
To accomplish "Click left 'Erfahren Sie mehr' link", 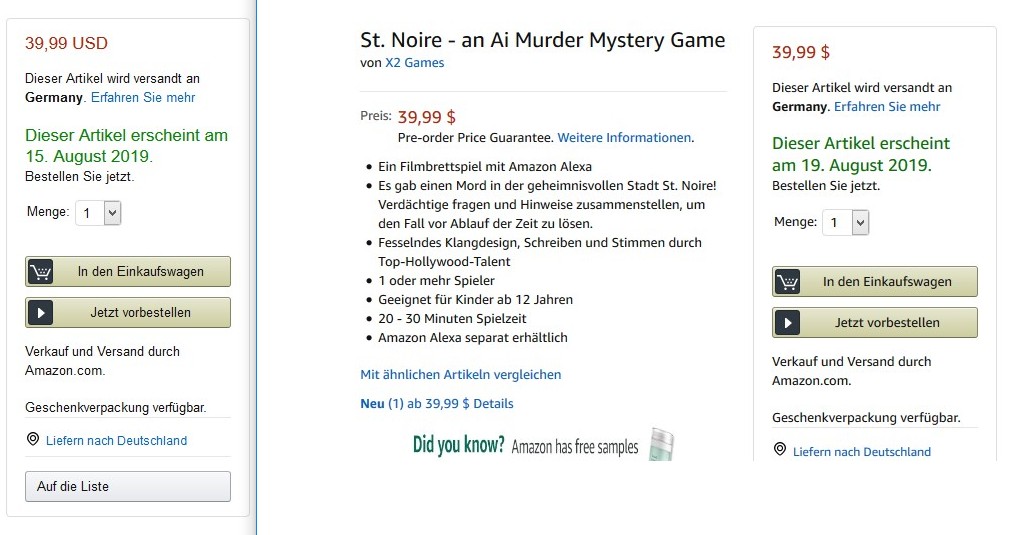I will pos(142,97).
